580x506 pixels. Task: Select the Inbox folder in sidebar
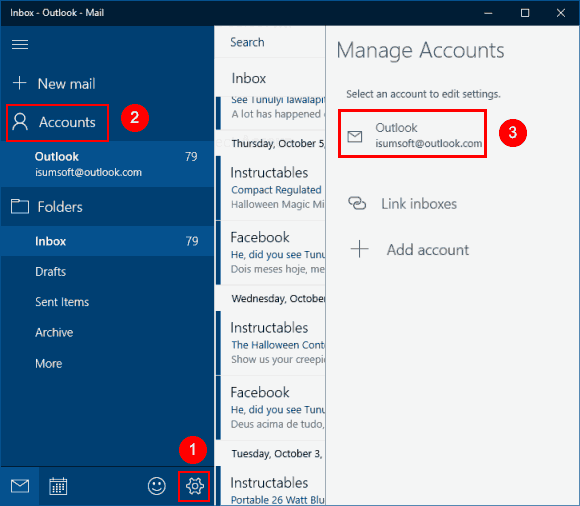(107, 241)
